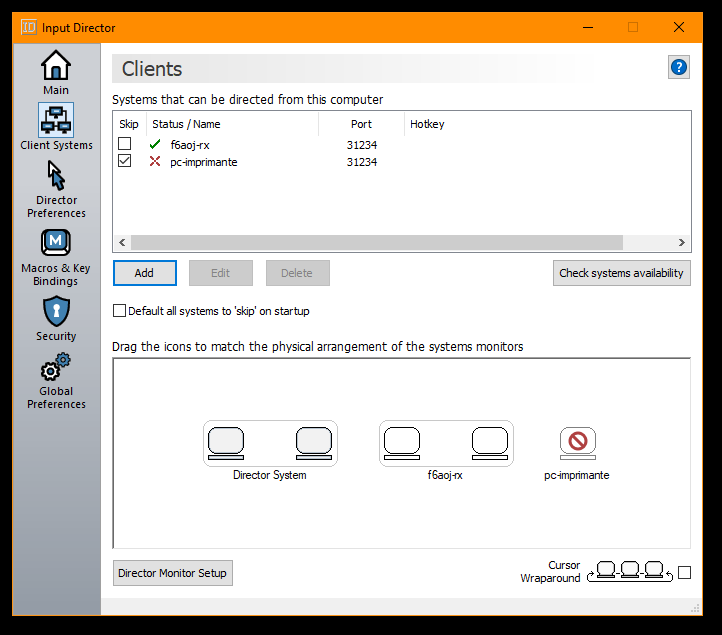Image resolution: width=722 pixels, height=635 pixels.
Task: Select the f6aoj-rx monitors icon in layout
Action: coord(446,443)
